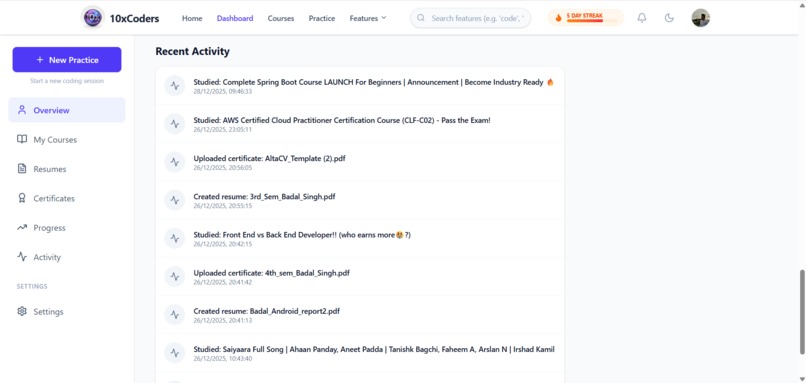The width and height of the screenshot is (806, 383).
Task: Open the Features menu label
Action: pyautogui.click(x=363, y=18)
